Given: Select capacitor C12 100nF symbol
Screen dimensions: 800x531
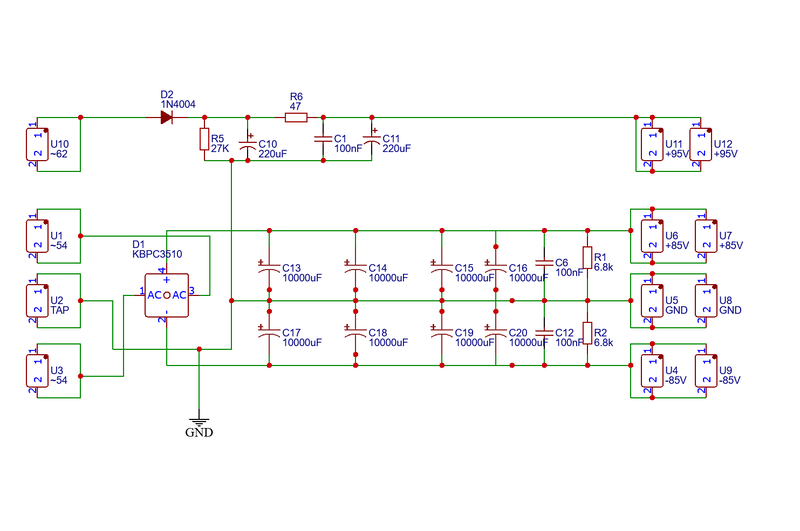Looking at the screenshot, I should (x=544, y=333).
